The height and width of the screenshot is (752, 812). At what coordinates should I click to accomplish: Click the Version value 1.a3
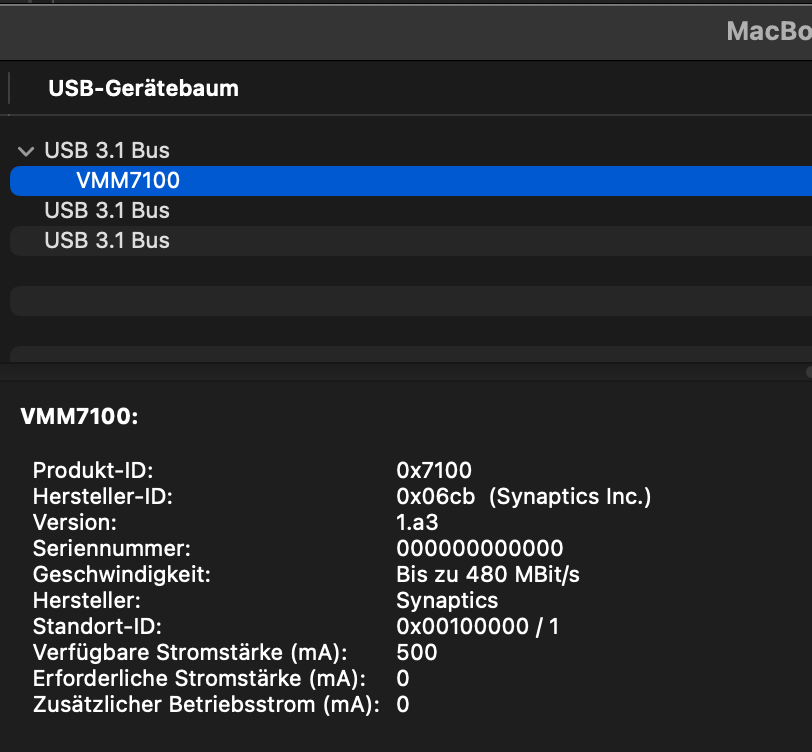tap(417, 522)
